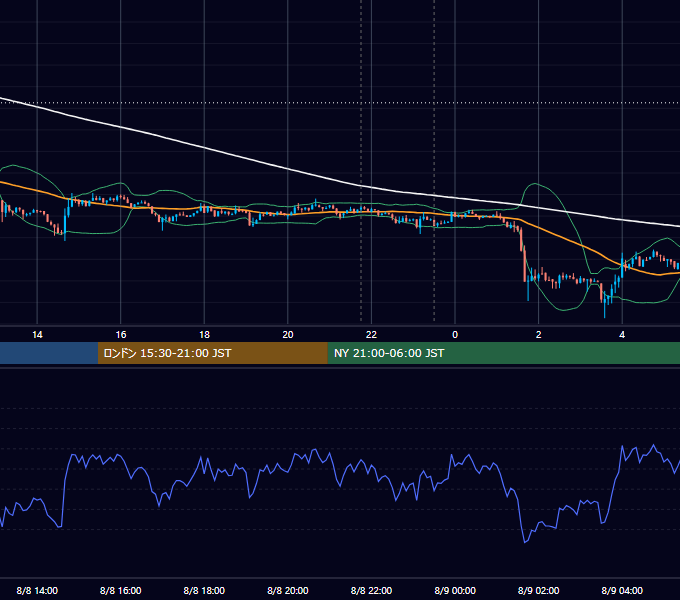Viewport: 680px width, 600px height.
Task: Click the hour label 0 on the price chart axis
Action: pos(455,335)
